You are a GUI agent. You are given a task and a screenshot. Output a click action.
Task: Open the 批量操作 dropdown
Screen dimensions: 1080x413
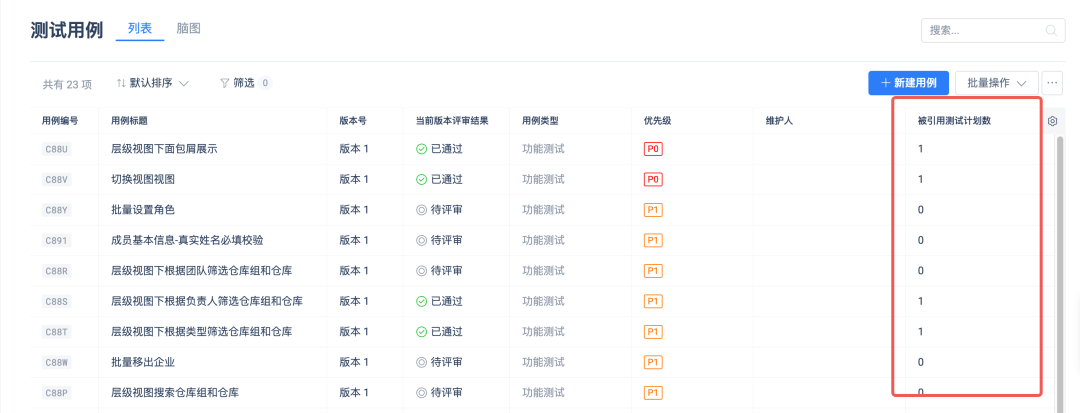coord(996,83)
